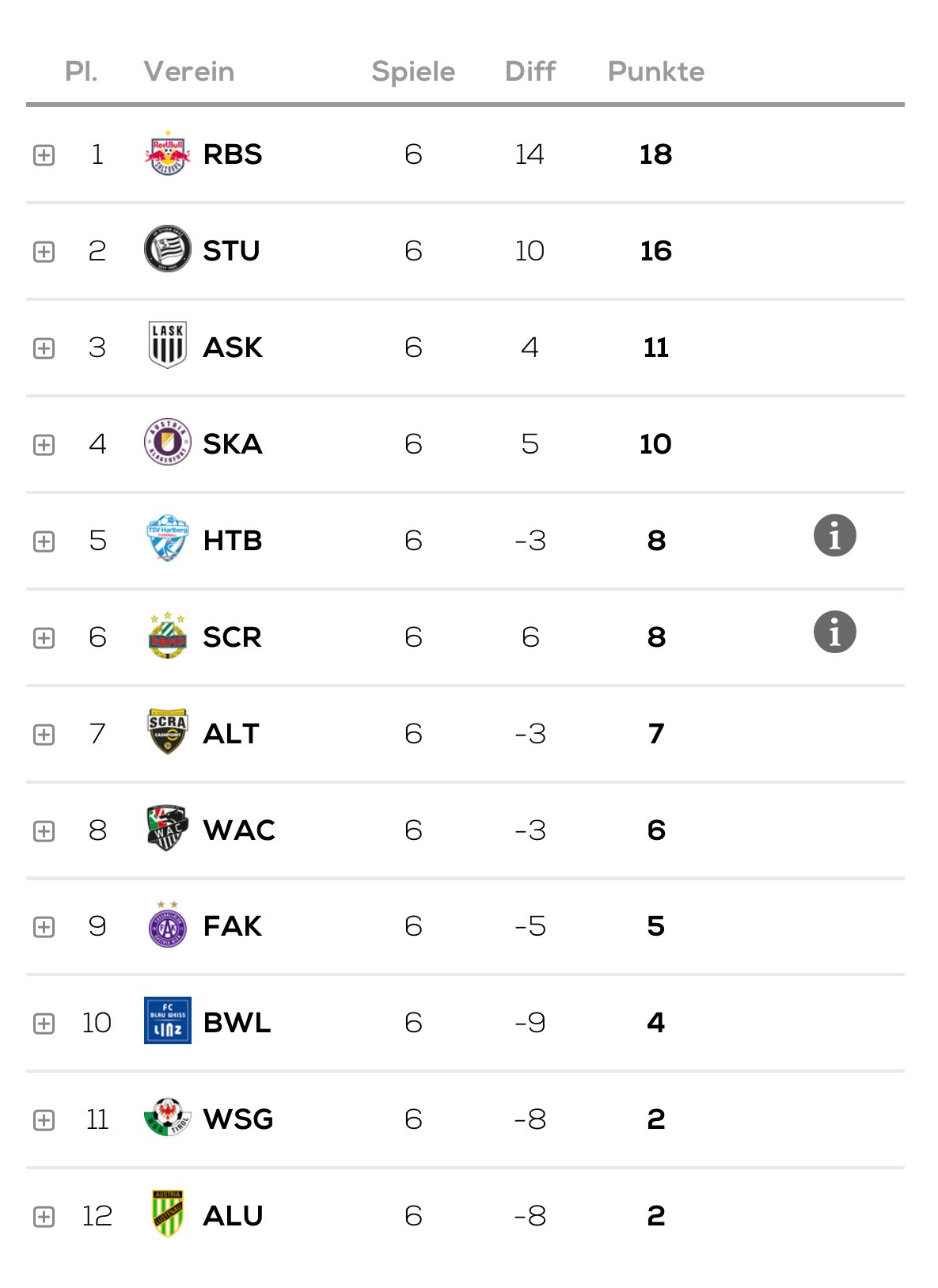Image resolution: width=938 pixels, height=1288 pixels.
Task: Click the Red Bull Salzburg club logo
Action: 167,154
